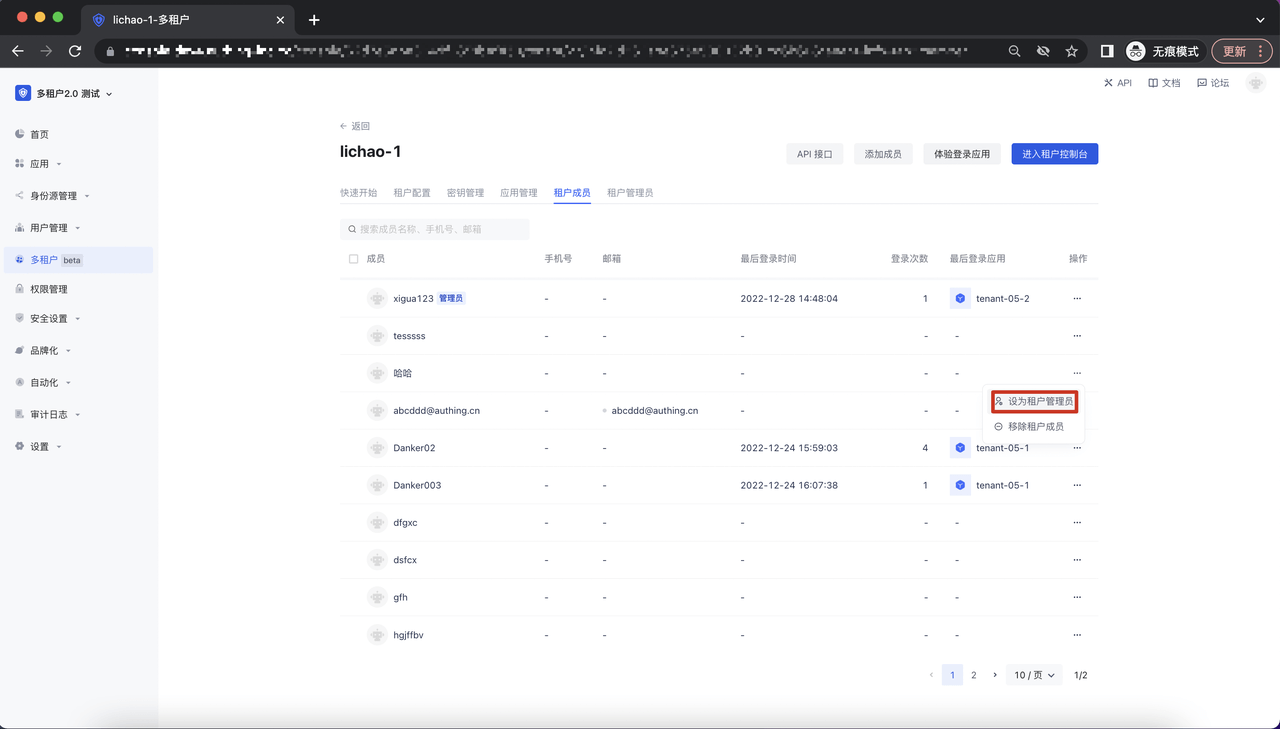Select 设为租户管理员 menu option
Screen dimensions: 1280x729
point(1034,401)
